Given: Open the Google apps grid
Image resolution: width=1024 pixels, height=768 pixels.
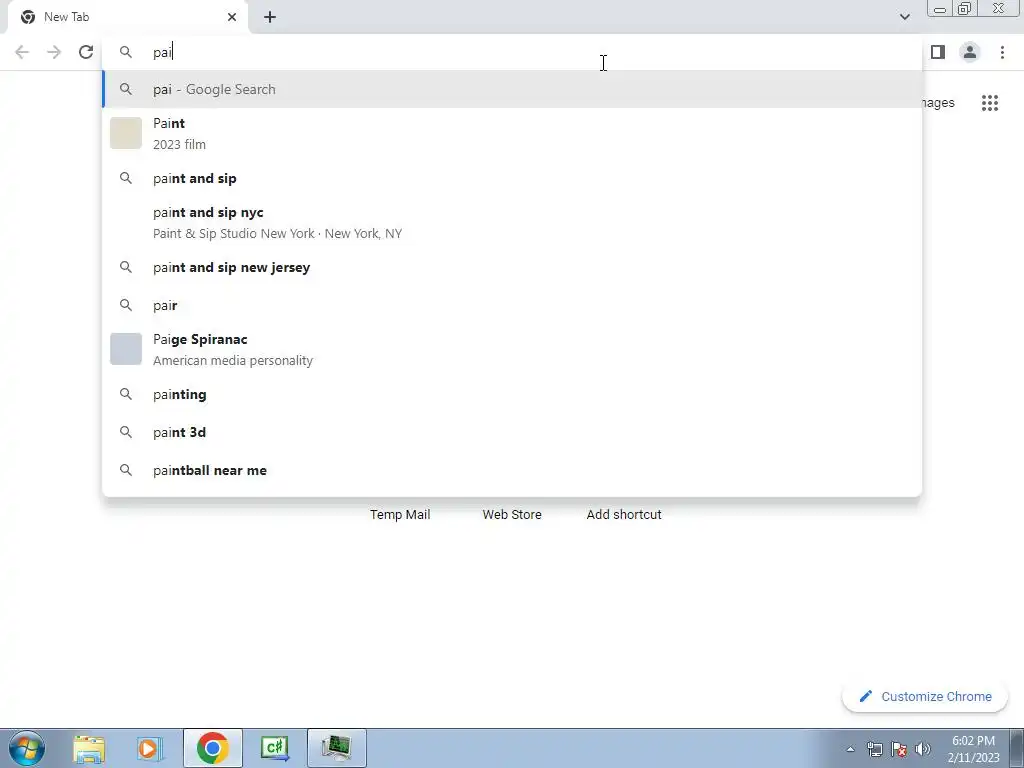Looking at the screenshot, I should point(990,103).
